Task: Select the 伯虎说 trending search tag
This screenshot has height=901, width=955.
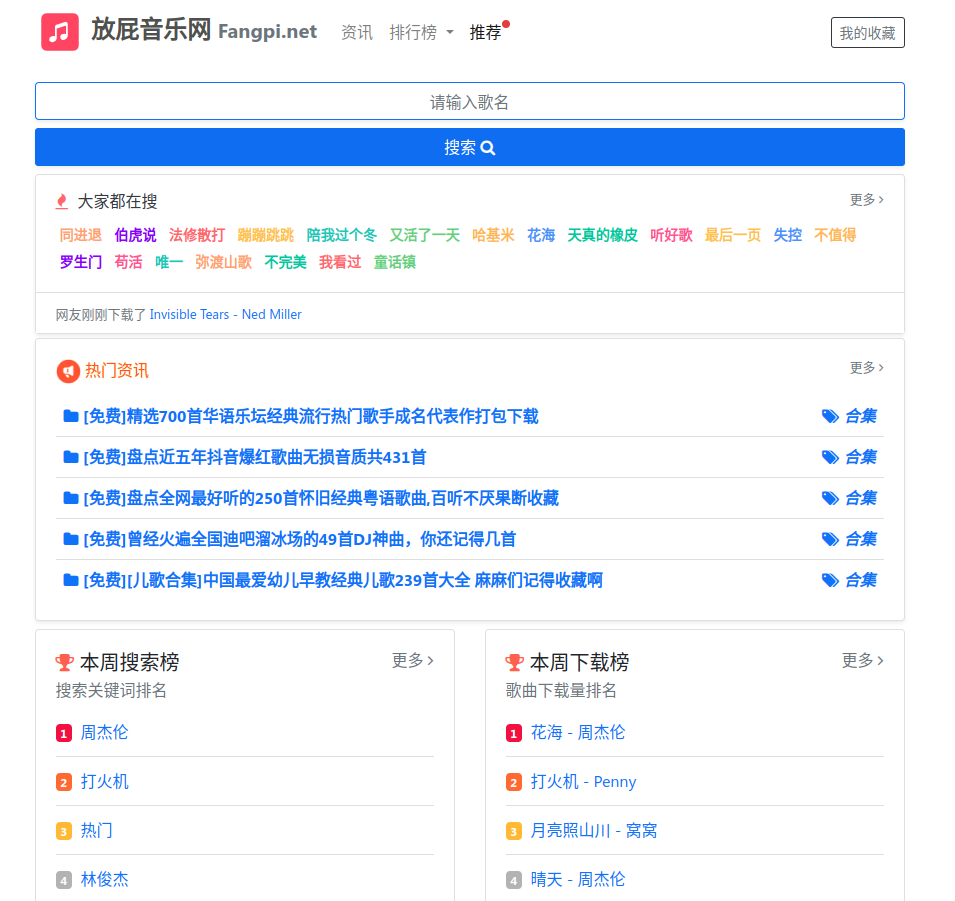Action: 135,235
